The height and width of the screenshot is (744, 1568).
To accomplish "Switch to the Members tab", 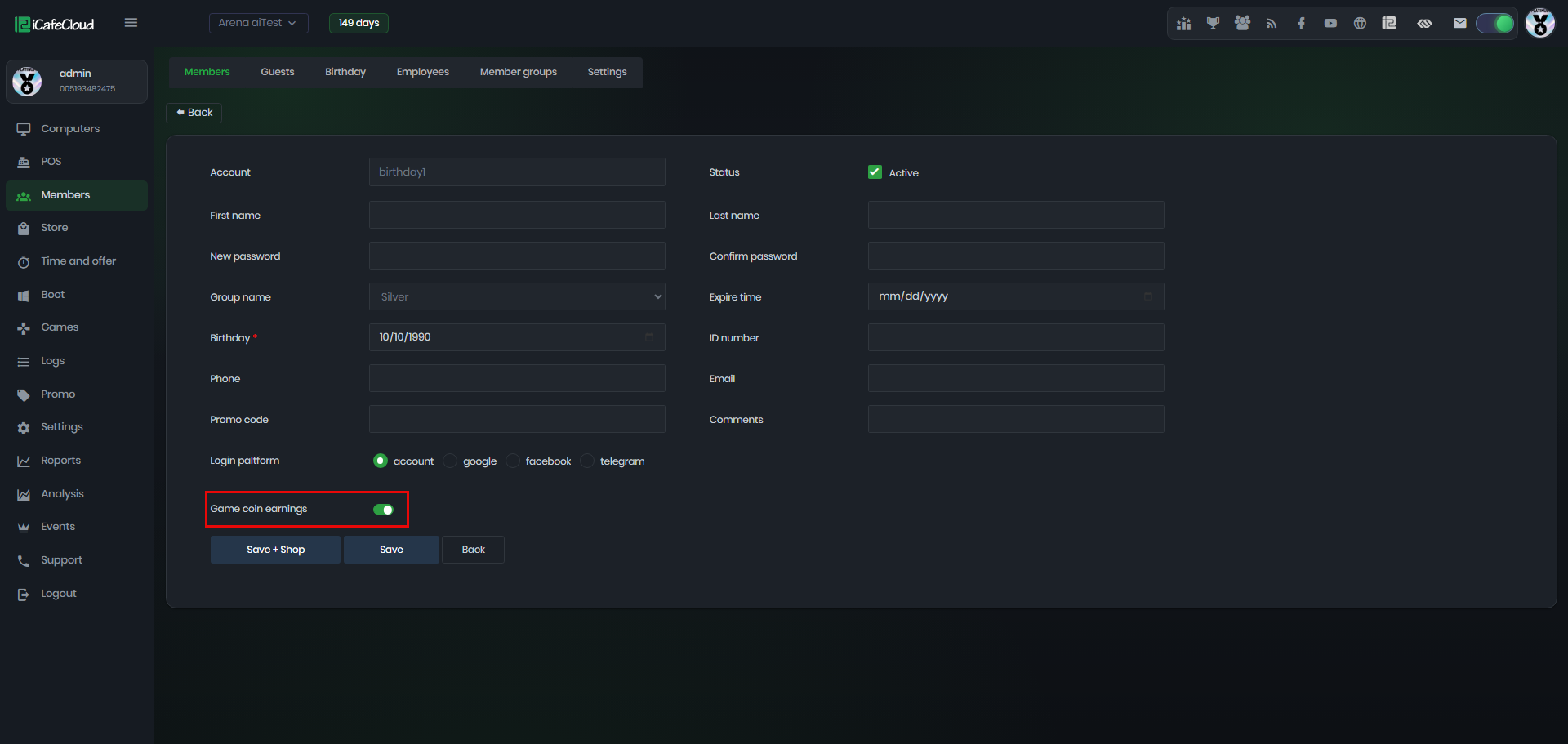I will point(207,72).
